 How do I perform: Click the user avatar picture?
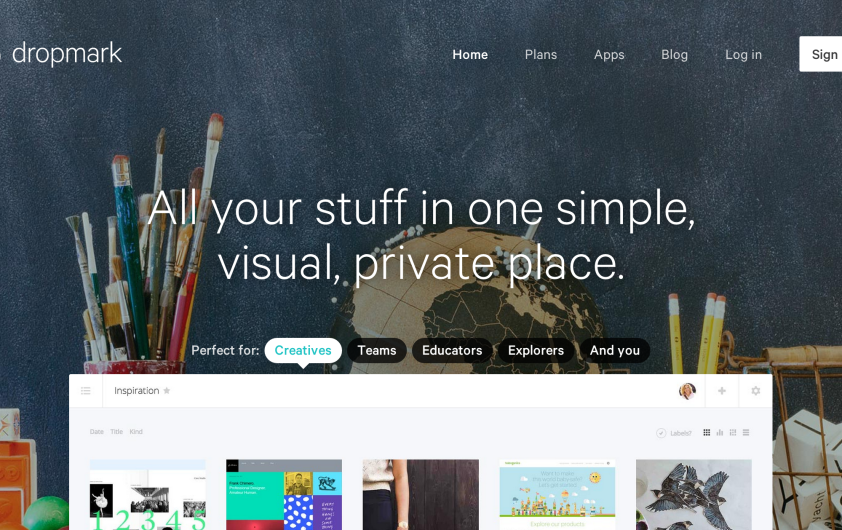coord(687,391)
